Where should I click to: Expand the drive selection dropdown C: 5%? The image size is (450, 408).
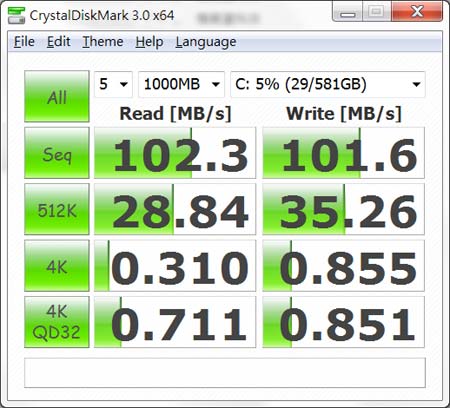(328, 84)
